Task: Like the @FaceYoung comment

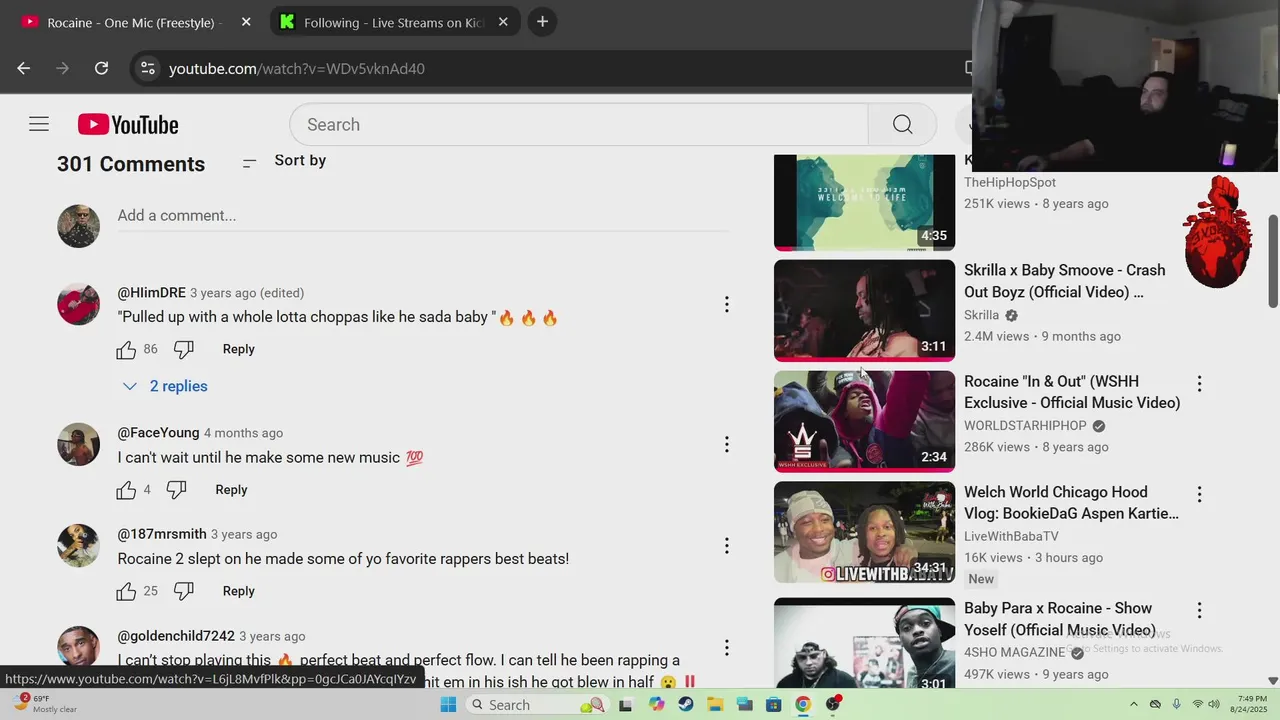Action: [126, 490]
